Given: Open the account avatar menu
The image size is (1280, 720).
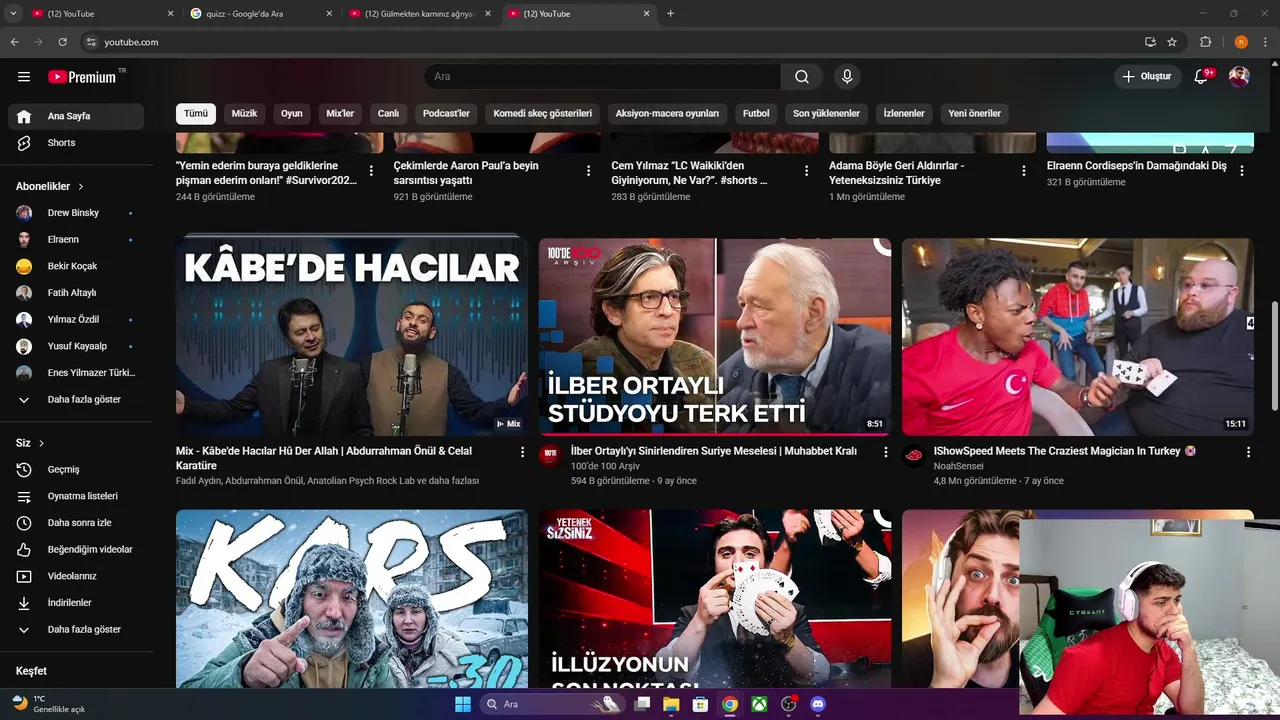Looking at the screenshot, I should click(x=1239, y=77).
